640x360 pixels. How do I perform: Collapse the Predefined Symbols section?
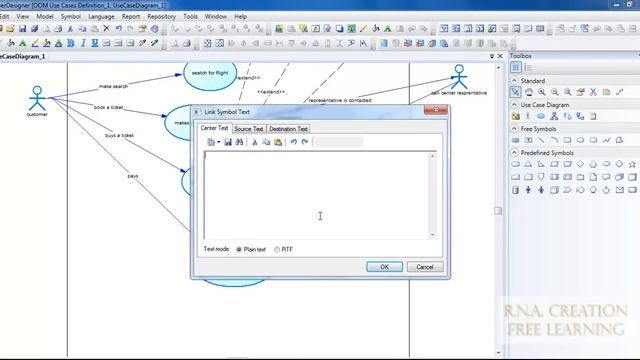tap(514, 153)
